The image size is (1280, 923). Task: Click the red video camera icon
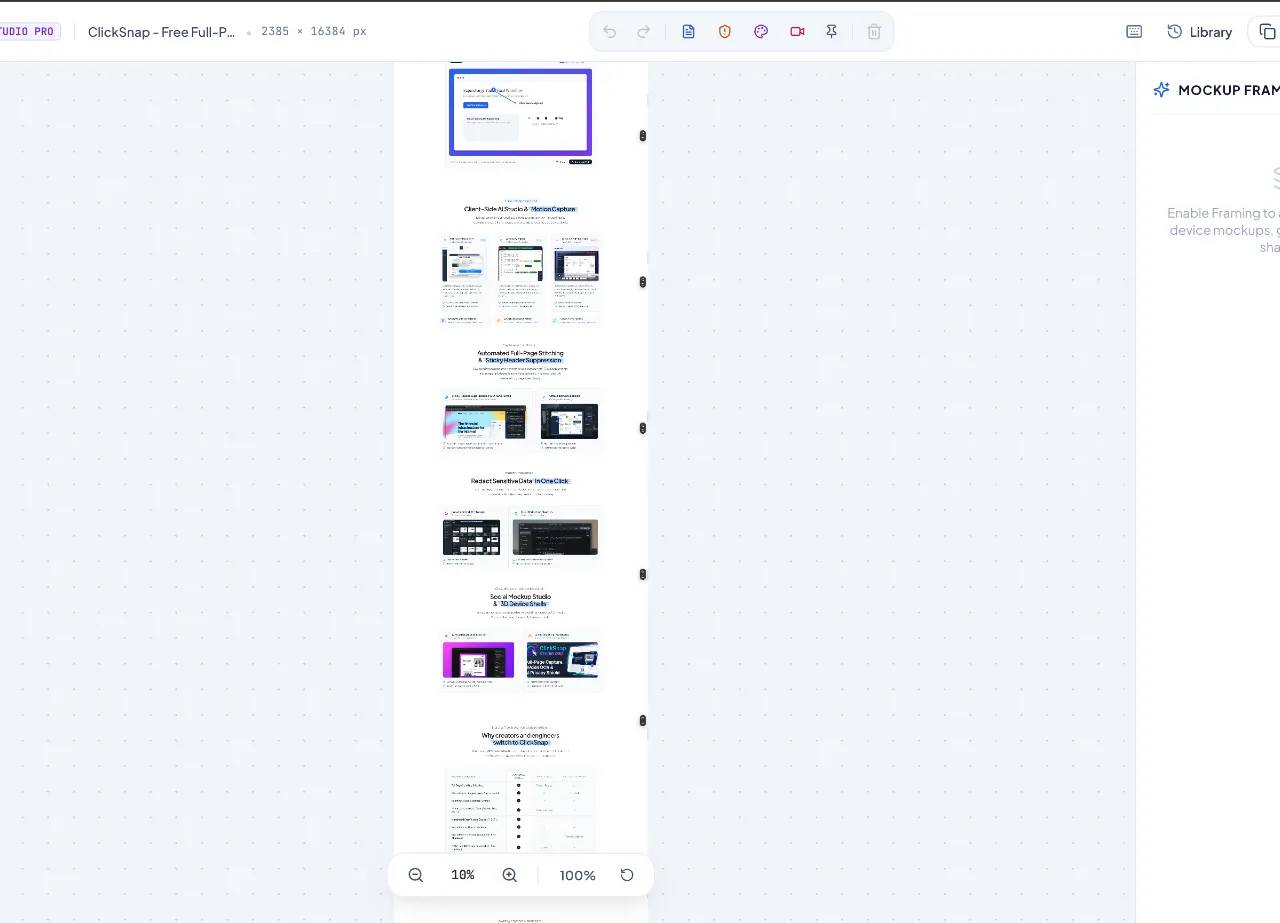coord(797,32)
